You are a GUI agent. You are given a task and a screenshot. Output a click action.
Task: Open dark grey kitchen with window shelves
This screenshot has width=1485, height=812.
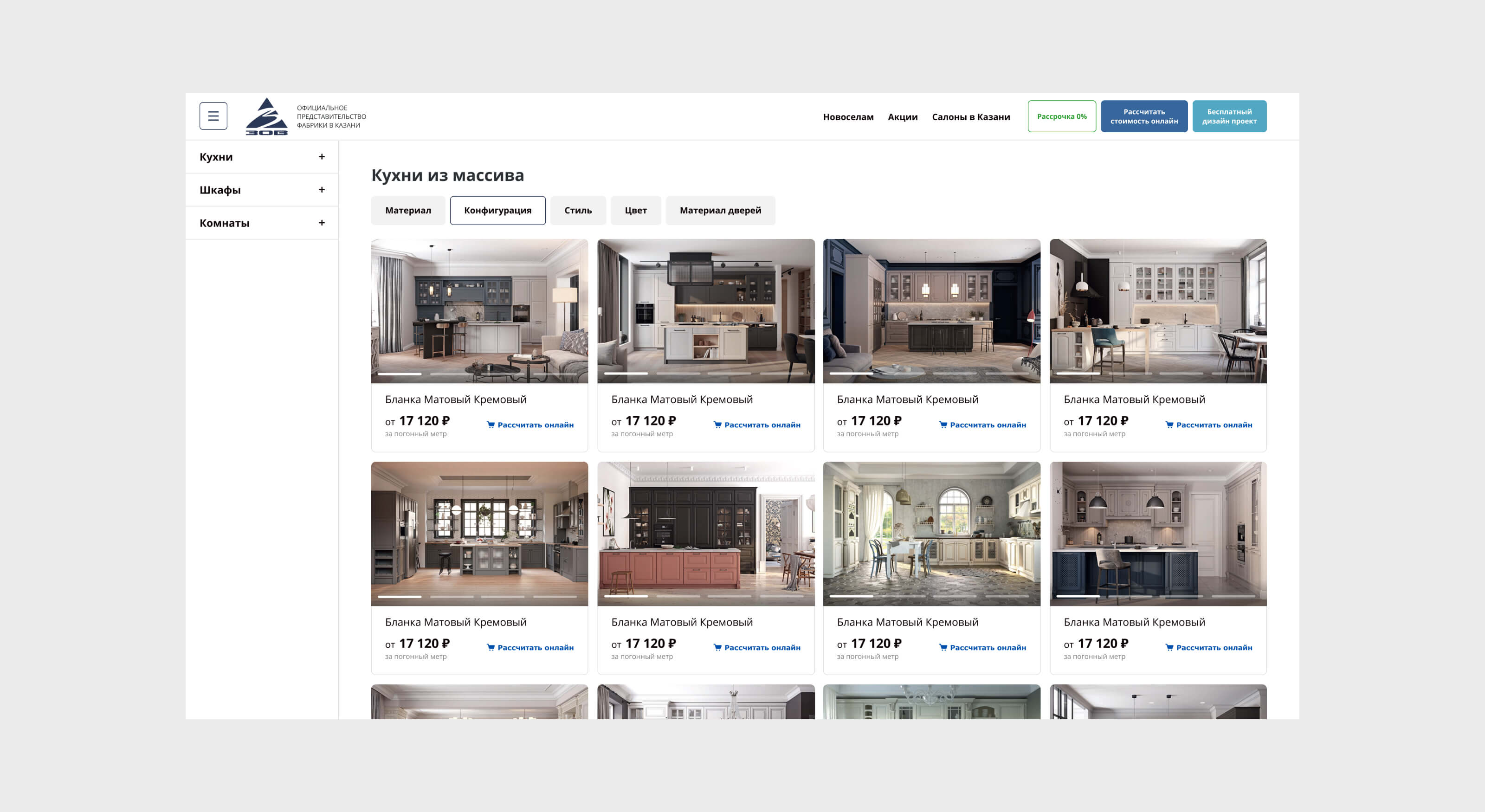[480, 534]
